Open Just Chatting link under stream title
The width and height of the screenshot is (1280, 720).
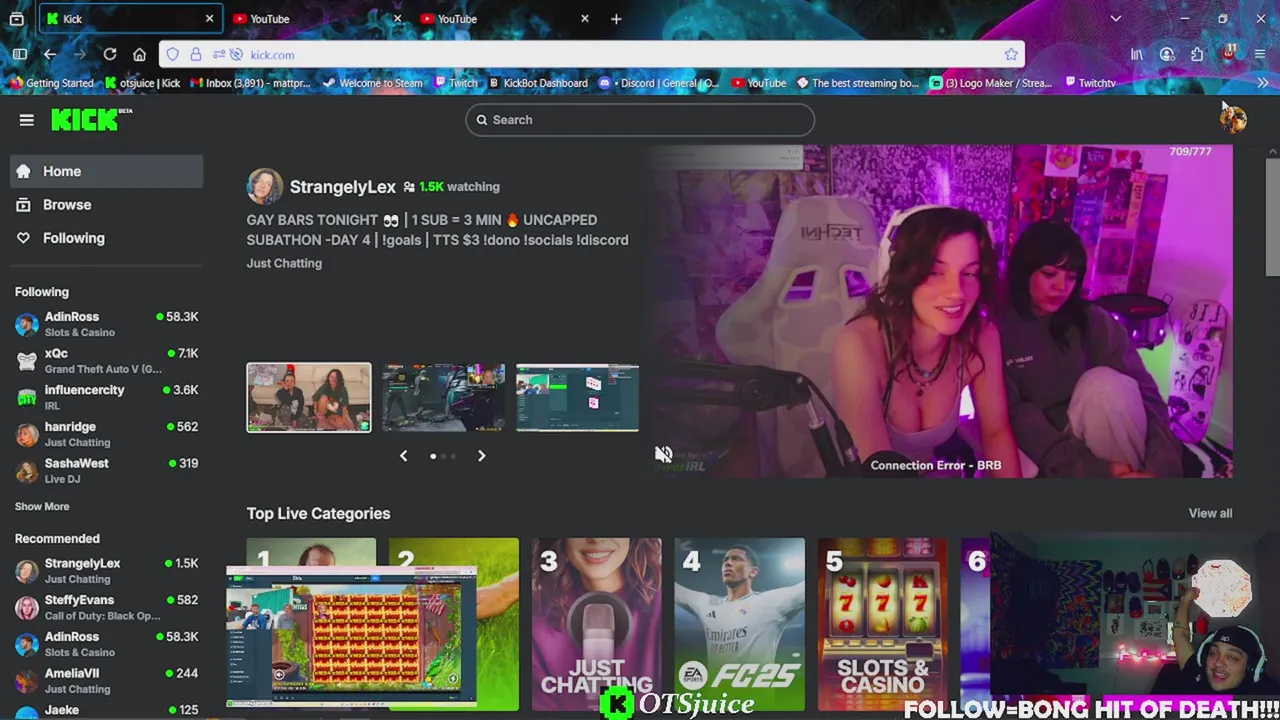pos(284,263)
